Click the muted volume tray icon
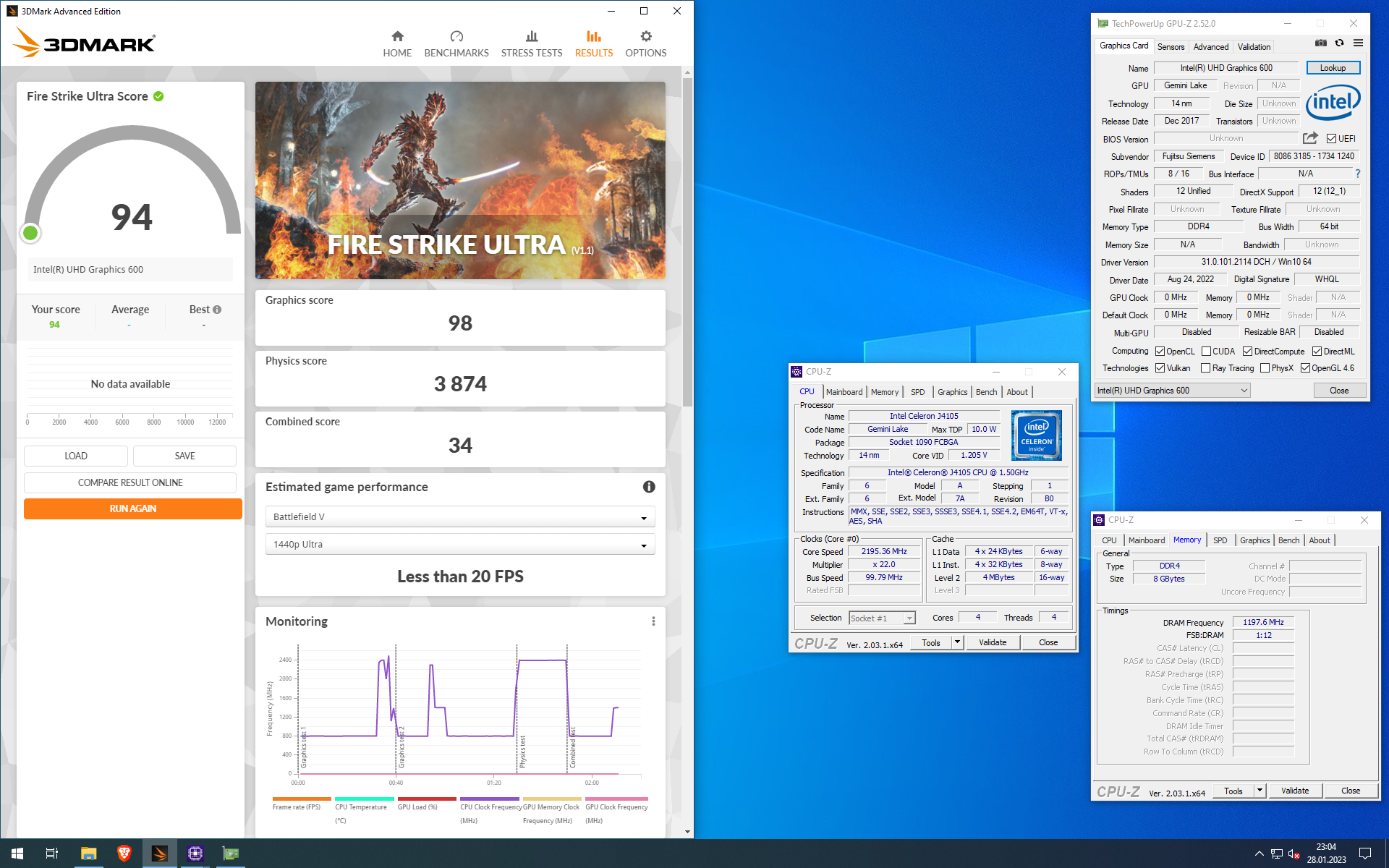The height and width of the screenshot is (868, 1389). (1294, 854)
